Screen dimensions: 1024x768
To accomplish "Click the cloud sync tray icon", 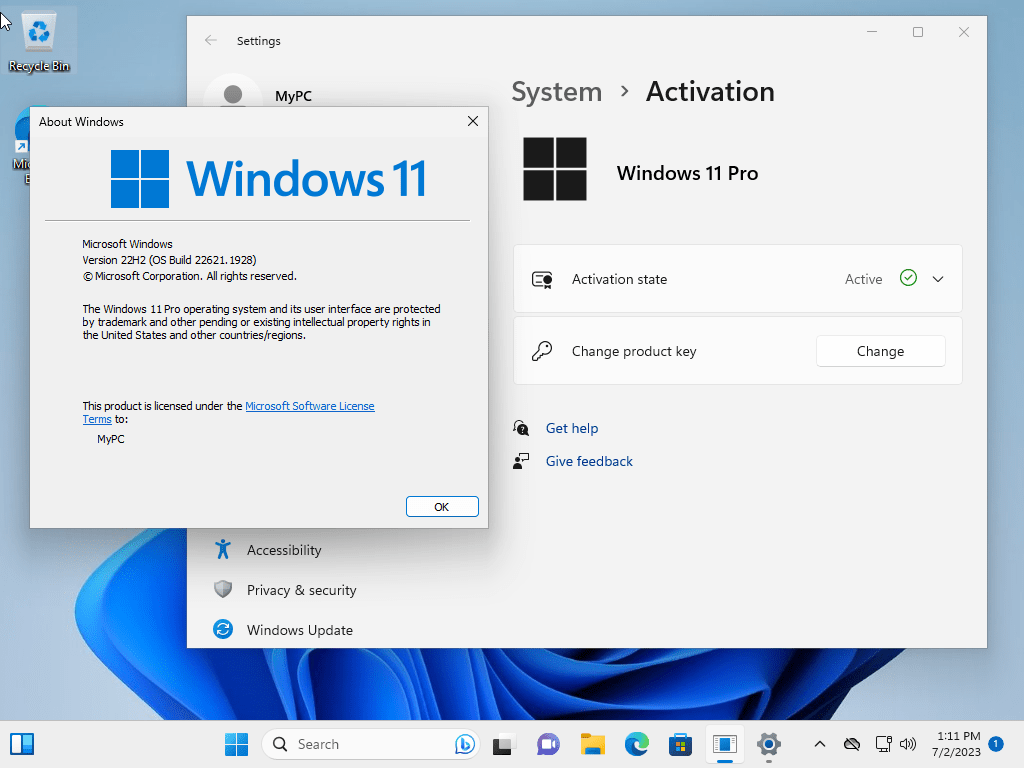I will tap(852, 744).
